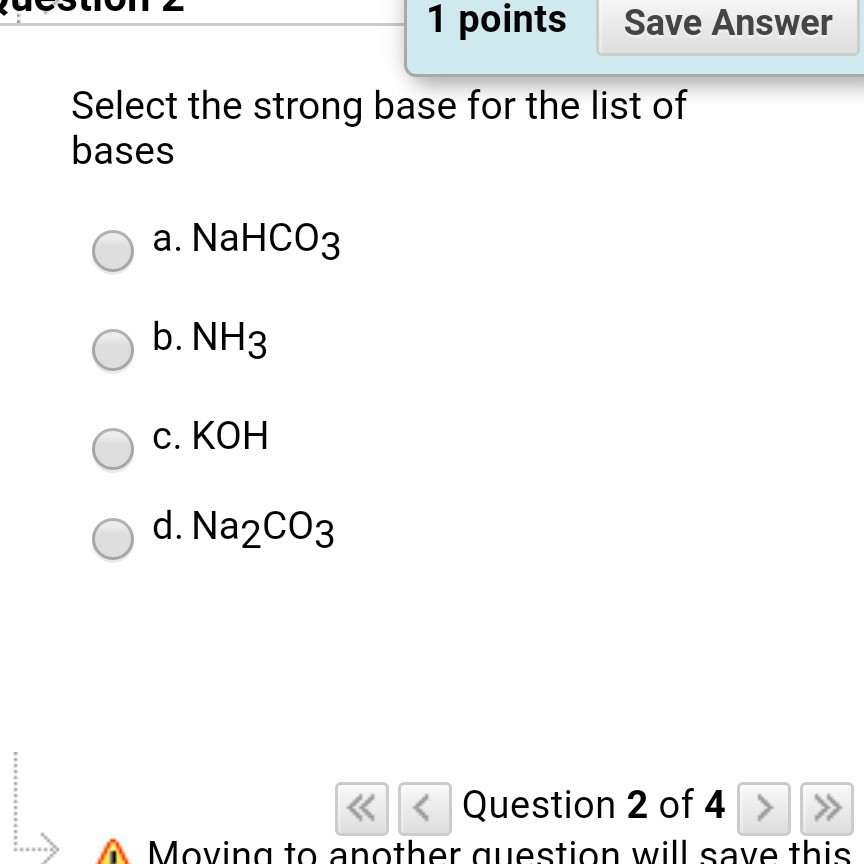Viewport: 864px width, 864px height.
Task: Select answer d. Na2CO3
Action: 113,539
